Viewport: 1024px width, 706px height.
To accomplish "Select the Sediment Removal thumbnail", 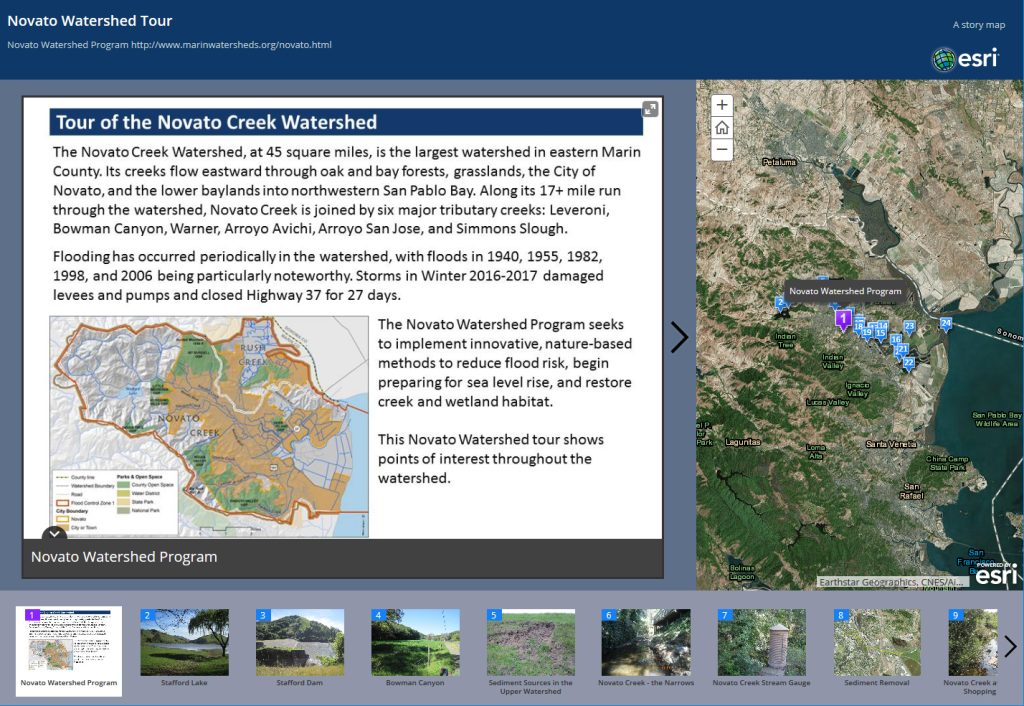I will point(877,640).
